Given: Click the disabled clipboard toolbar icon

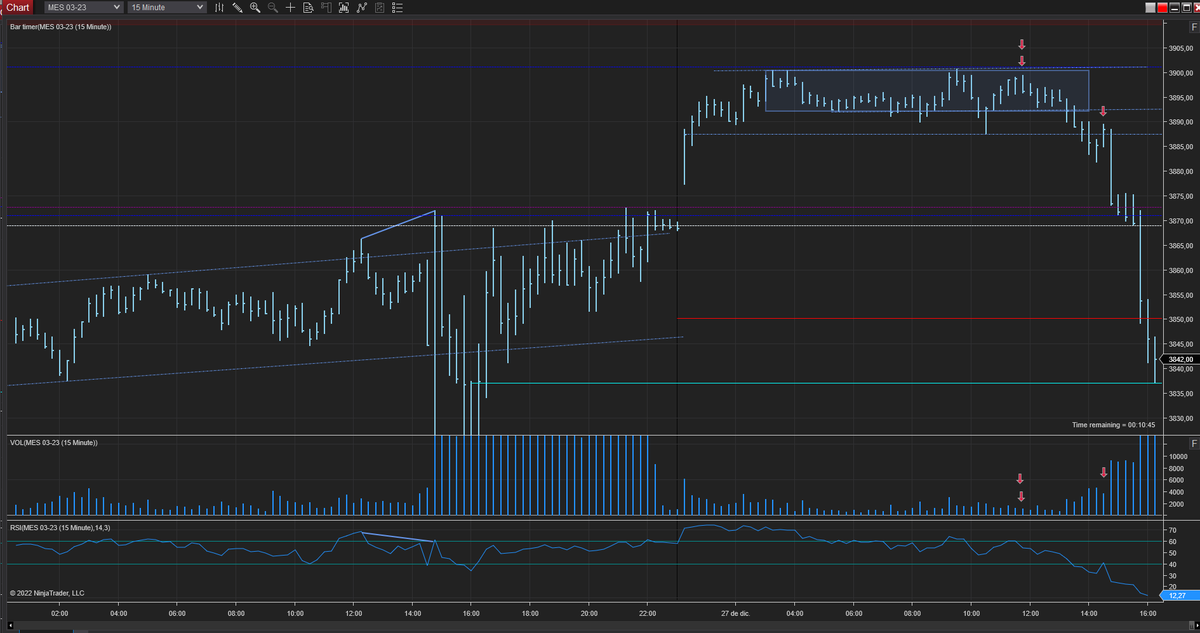Looking at the screenshot, I should (380, 7).
